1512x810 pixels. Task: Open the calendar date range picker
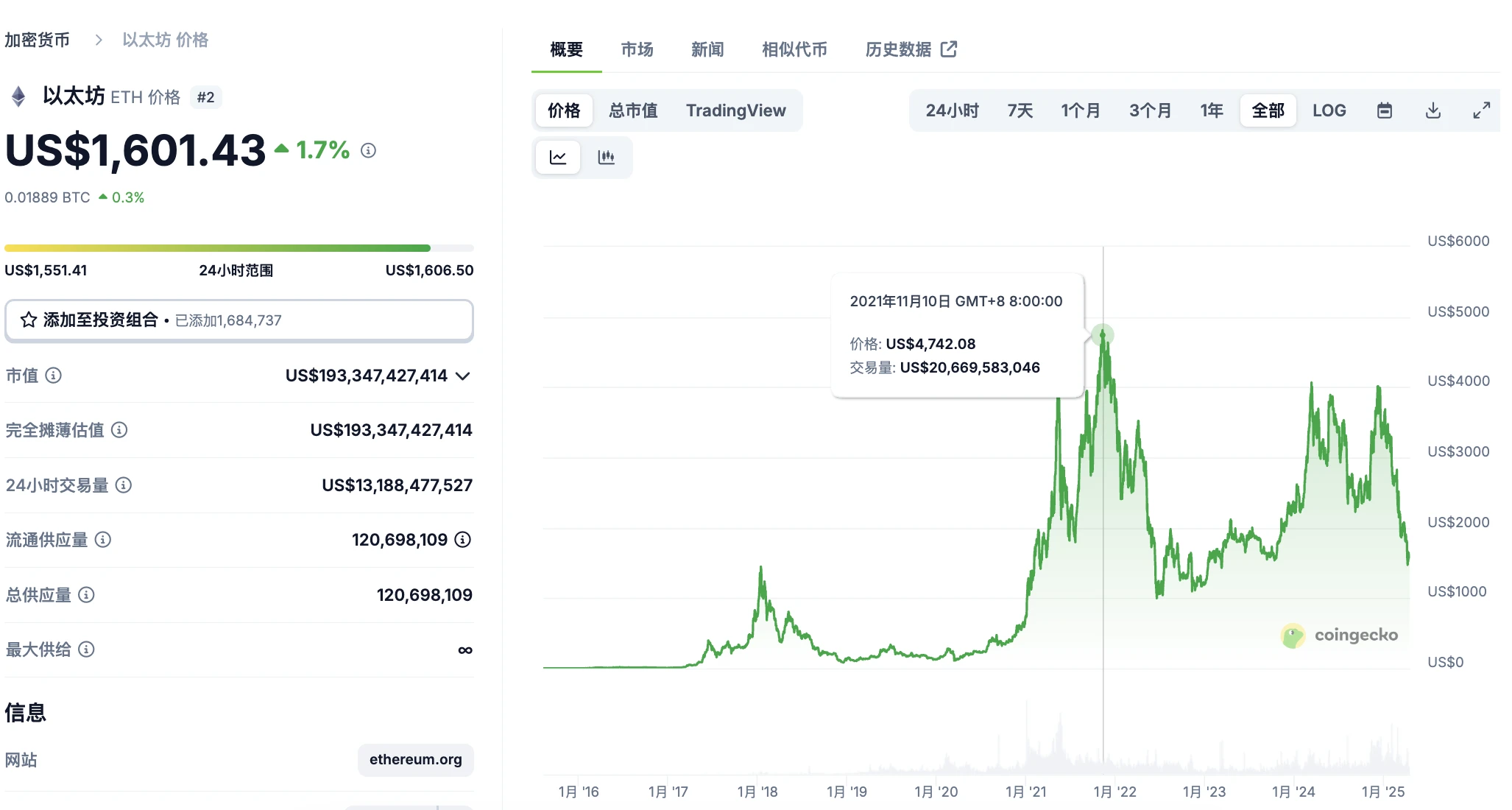tap(1384, 110)
